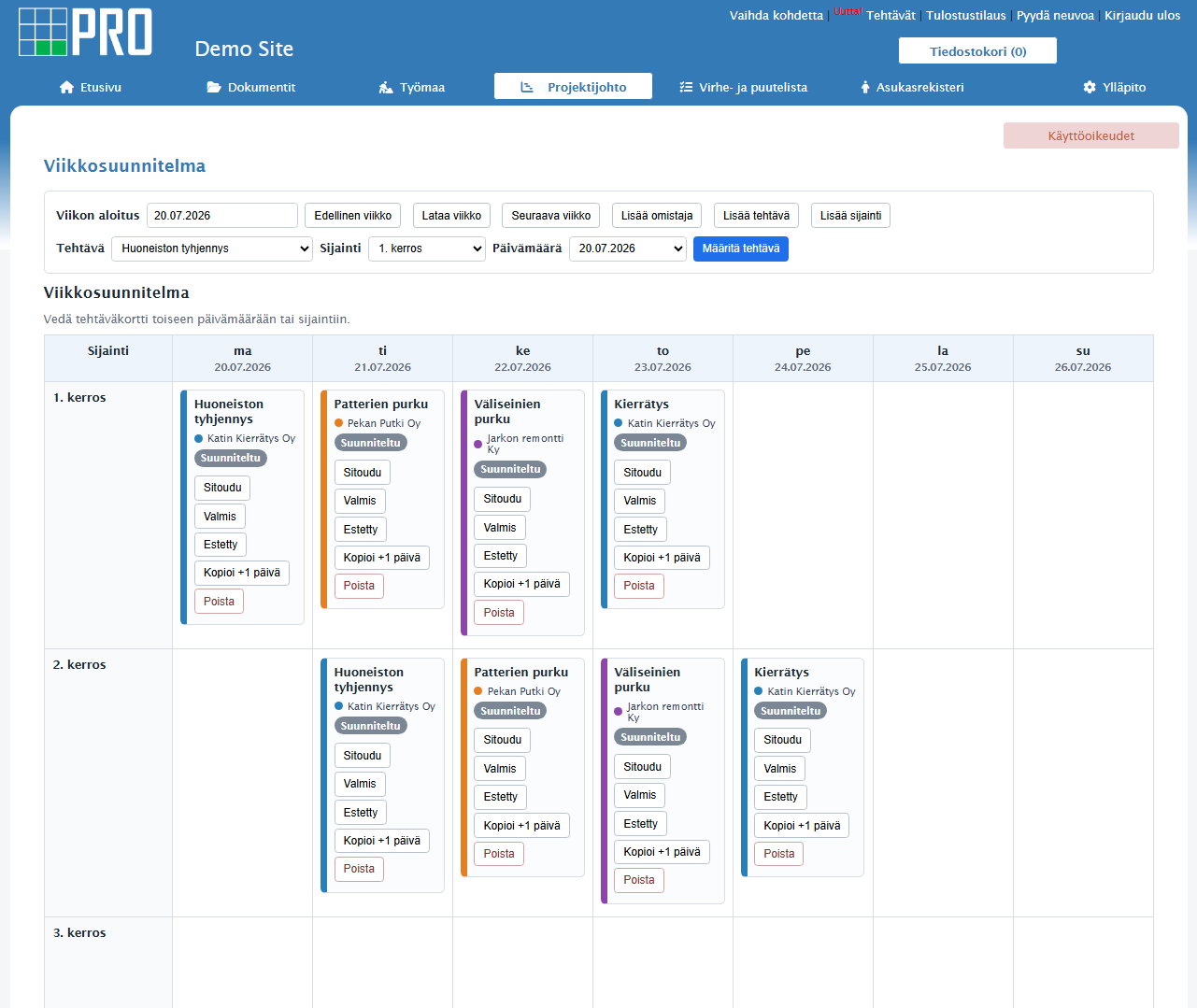Open Virhe- ja puutelista checklist icon
1197x1008 pixels.
686,87
